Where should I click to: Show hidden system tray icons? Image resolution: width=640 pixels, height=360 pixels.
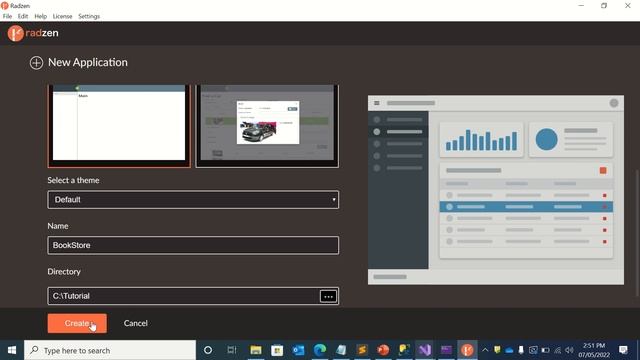(485, 350)
